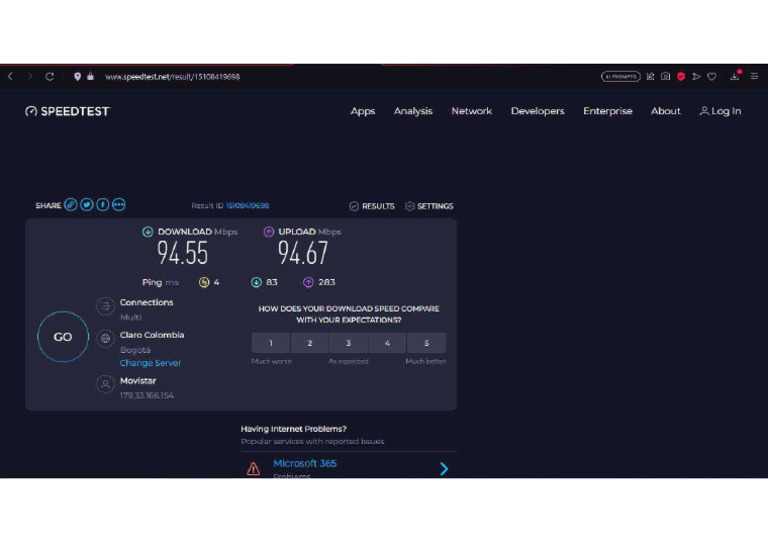768x543 pixels.
Task: Rate download speed as 5 Much better
Action: [x=426, y=343]
